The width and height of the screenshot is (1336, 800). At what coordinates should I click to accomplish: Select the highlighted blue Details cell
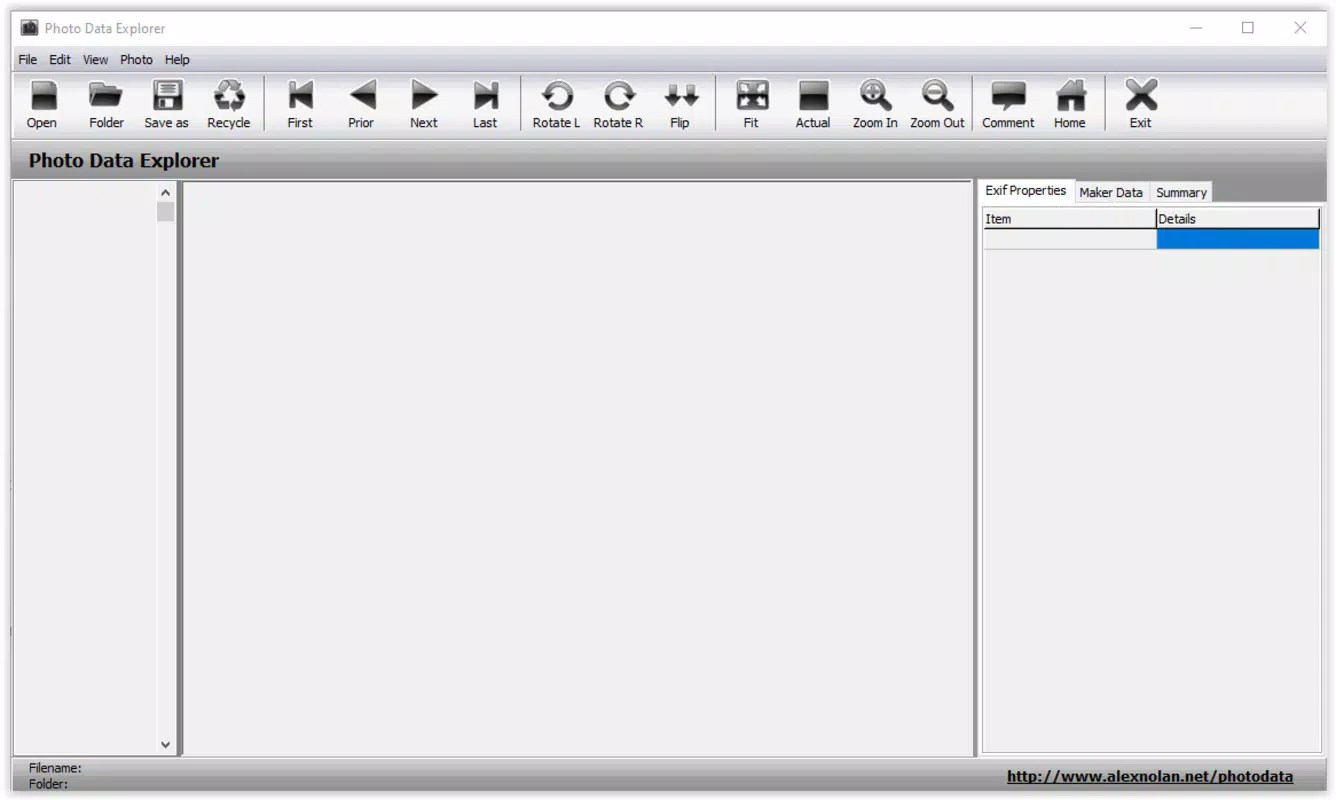pyautogui.click(x=1238, y=239)
